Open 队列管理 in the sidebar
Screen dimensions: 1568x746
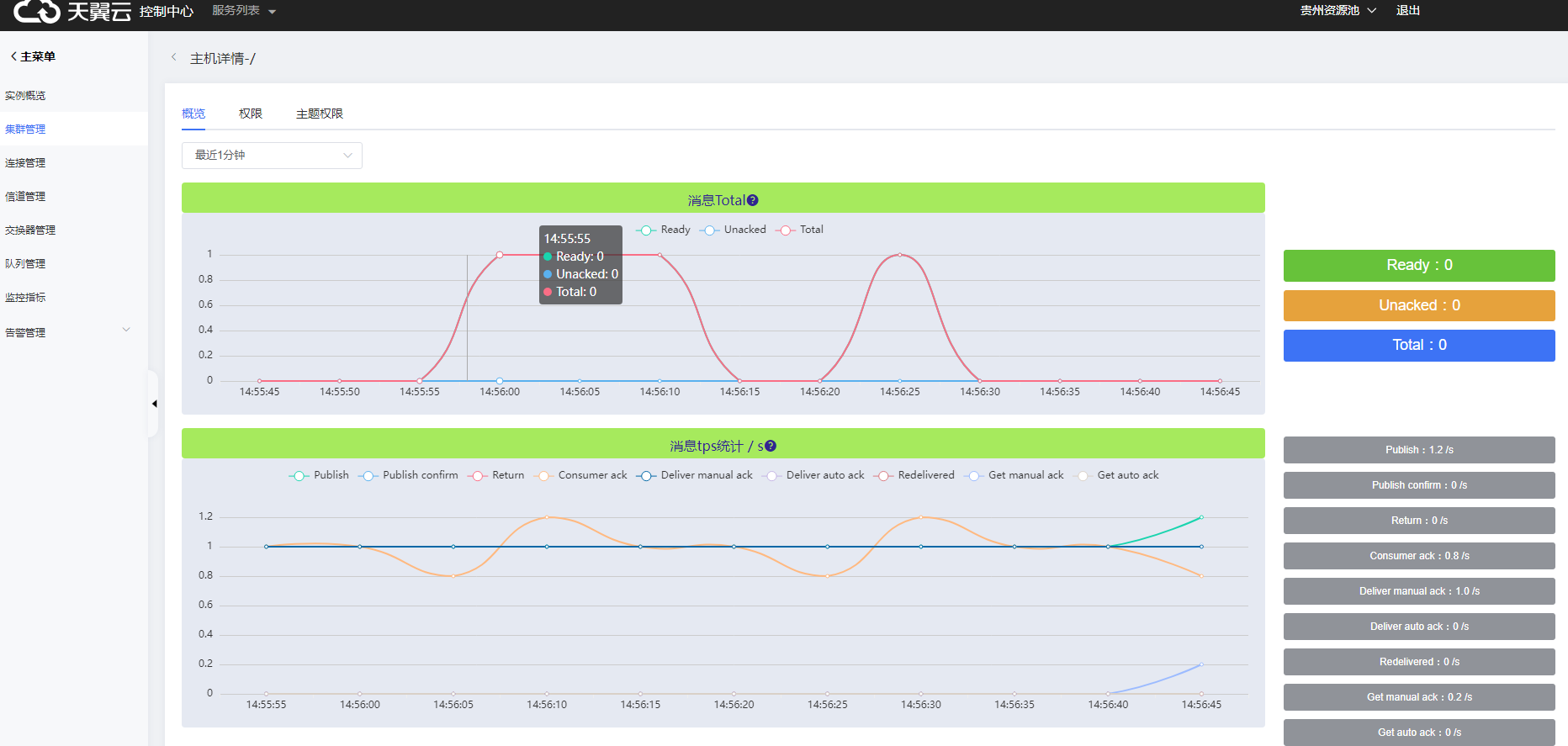(25, 263)
